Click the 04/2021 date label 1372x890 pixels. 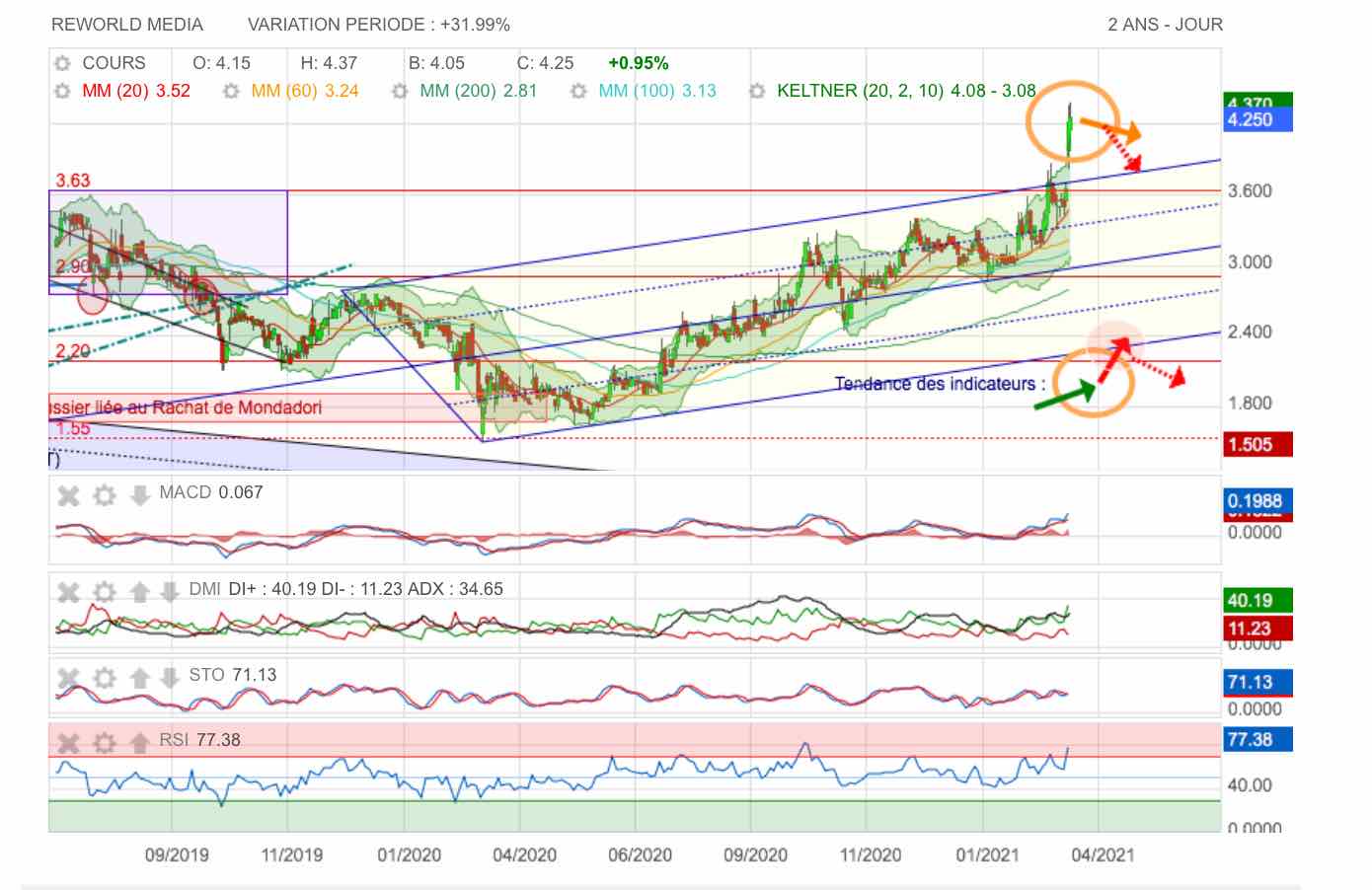pos(1103,854)
